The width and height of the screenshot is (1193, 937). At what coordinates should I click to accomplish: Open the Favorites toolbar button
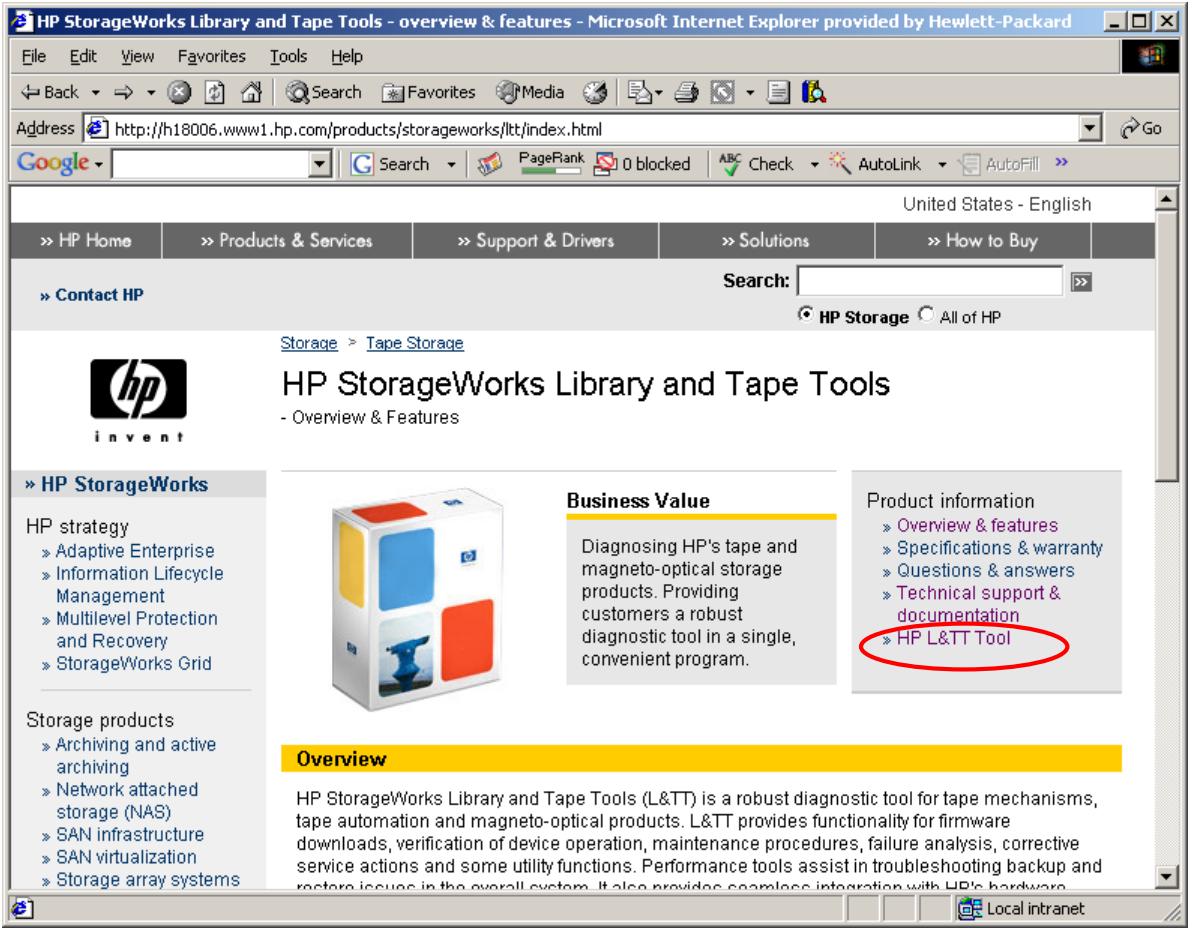(x=429, y=93)
